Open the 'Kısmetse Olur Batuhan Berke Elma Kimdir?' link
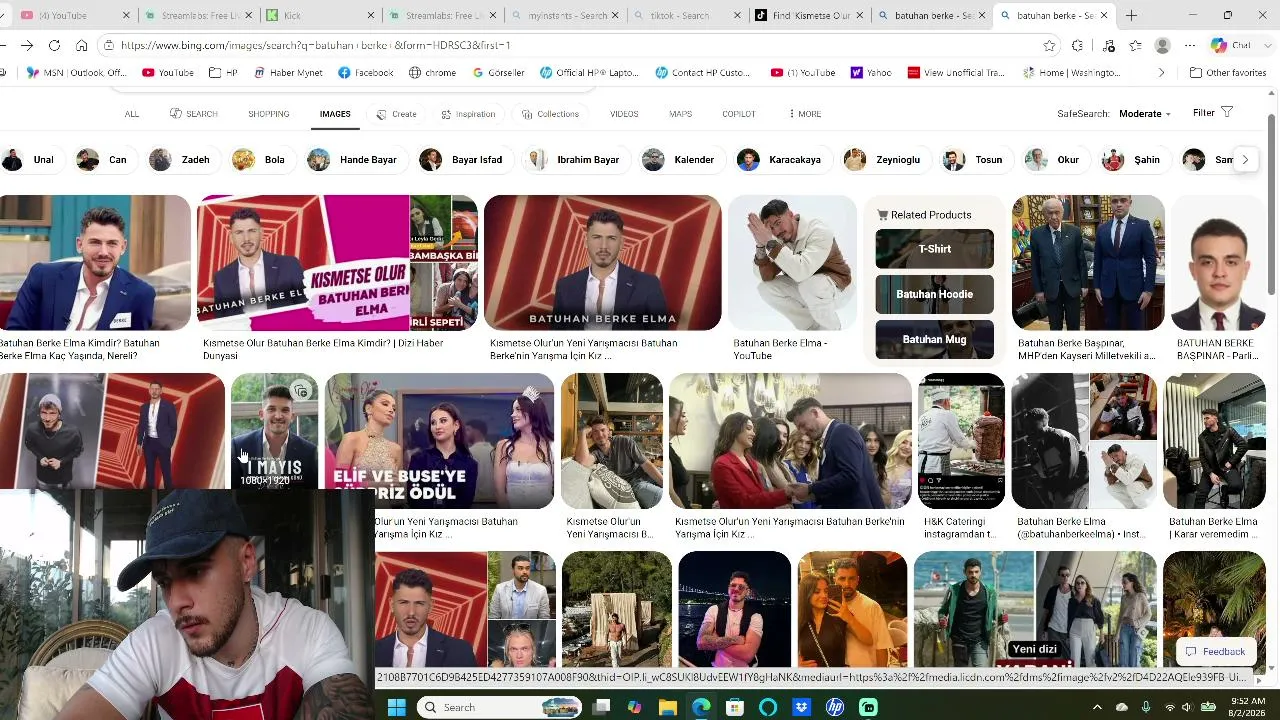The width and height of the screenshot is (1280, 720). pyautogui.click(x=323, y=349)
